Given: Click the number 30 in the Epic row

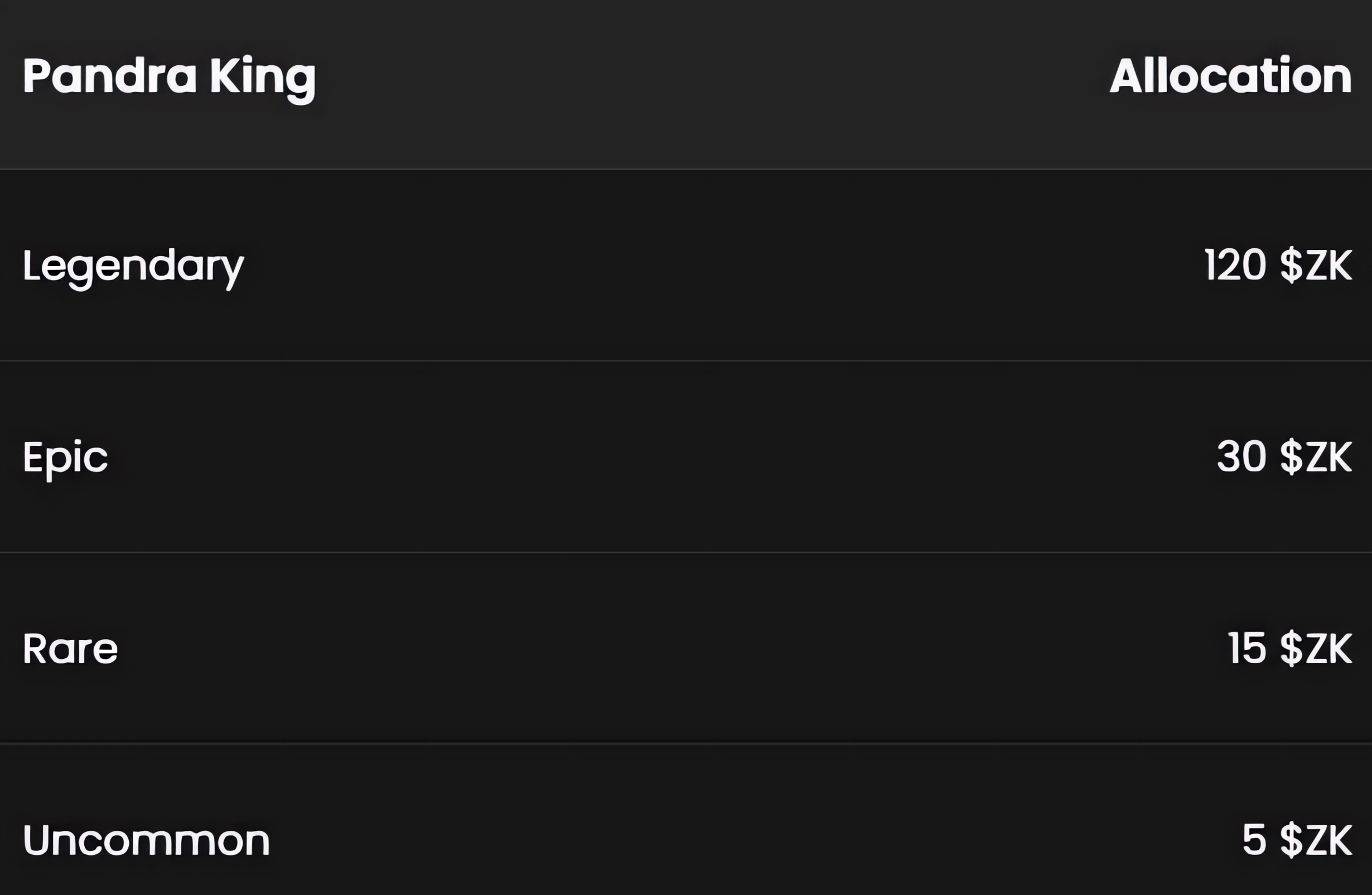Looking at the screenshot, I should (x=1241, y=457).
